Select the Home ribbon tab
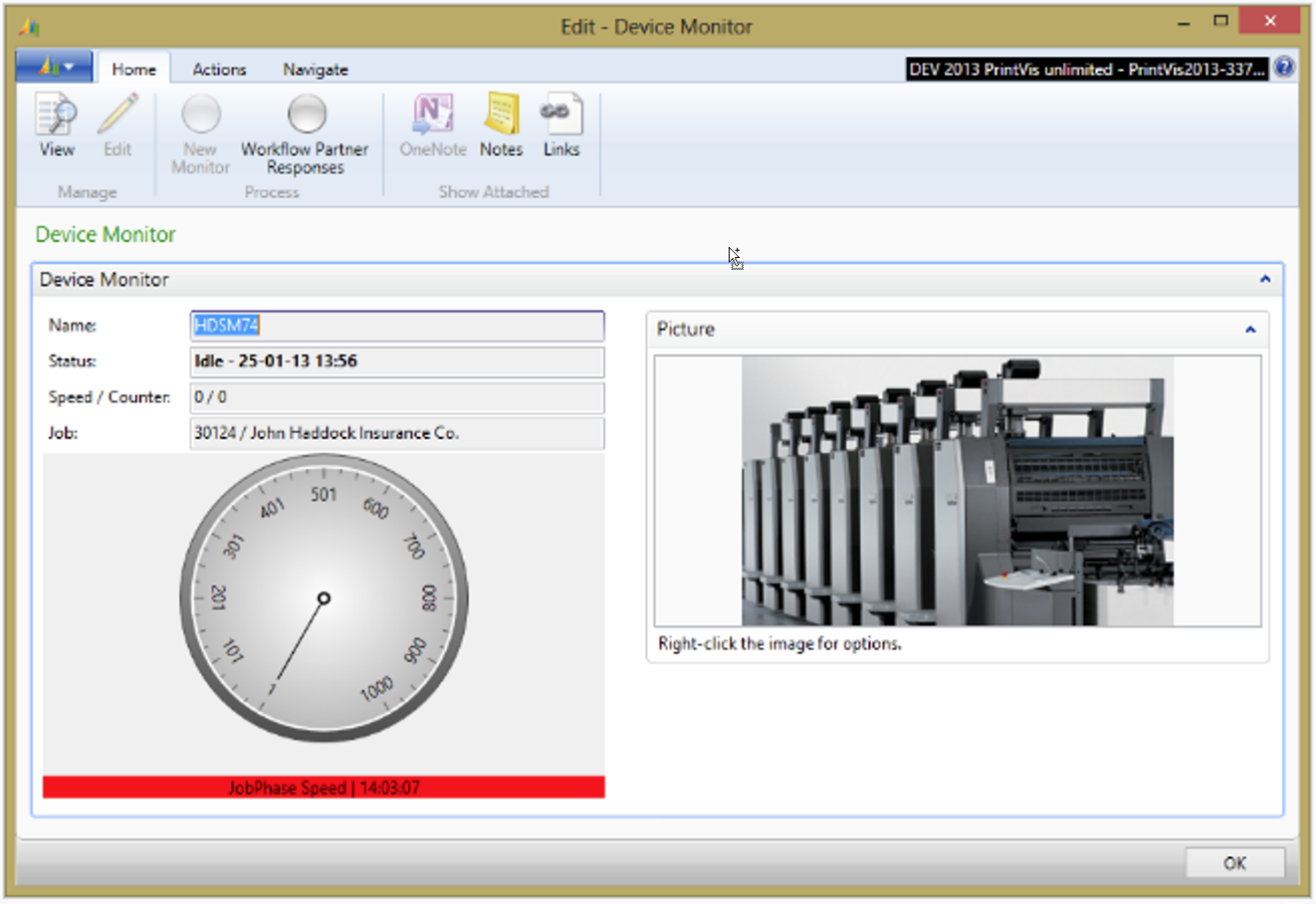The image size is (1316, 904). [x=134, y=69]
